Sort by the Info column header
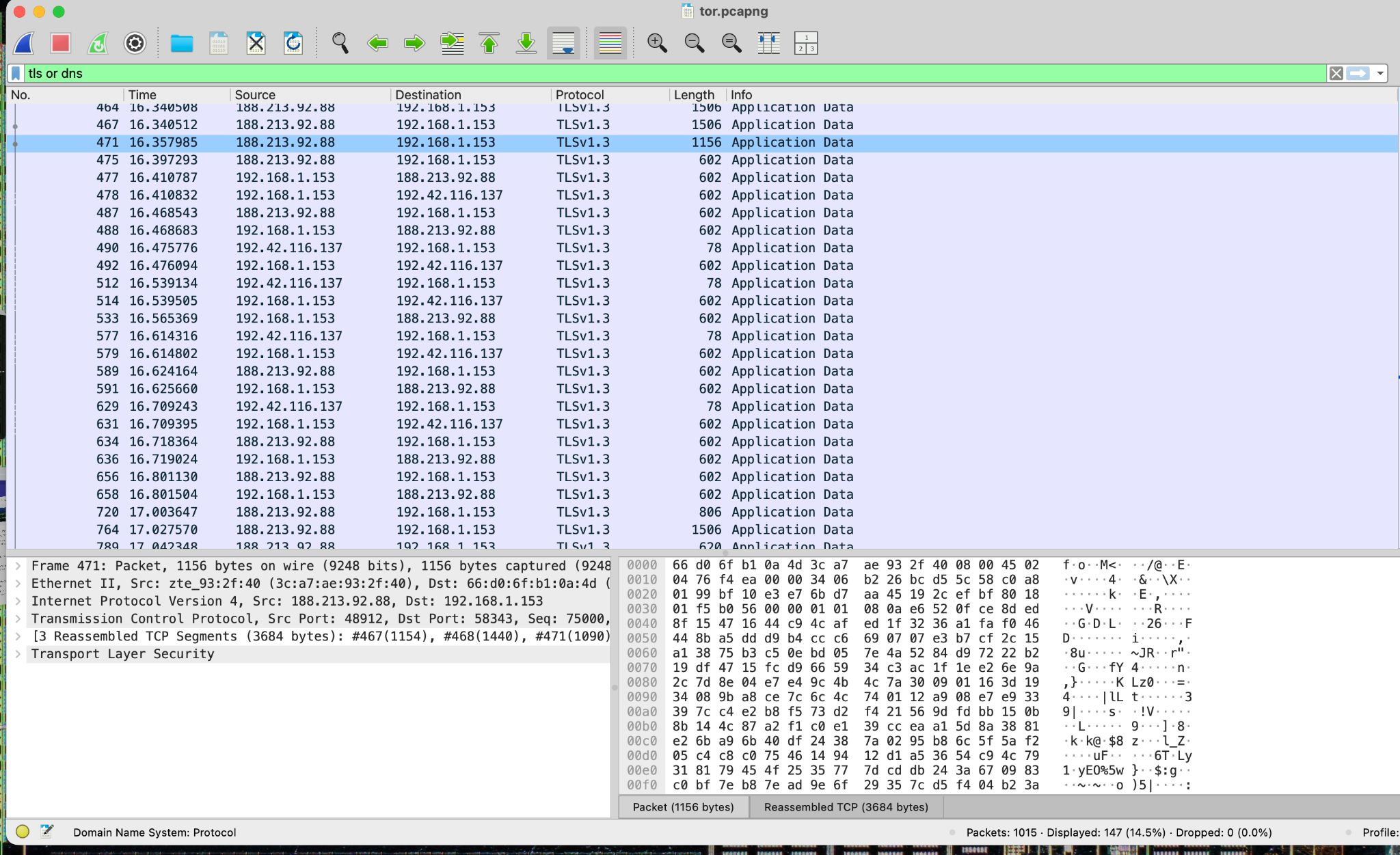 [x=1062, y=95]
